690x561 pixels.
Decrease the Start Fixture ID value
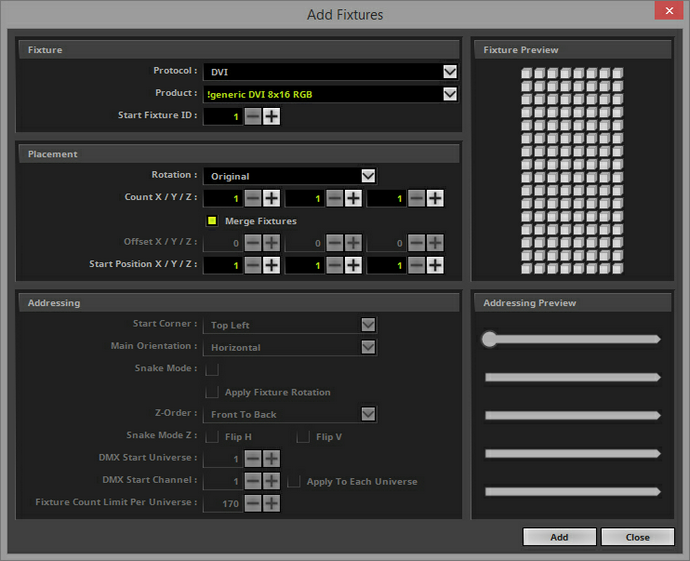[253, 117]
